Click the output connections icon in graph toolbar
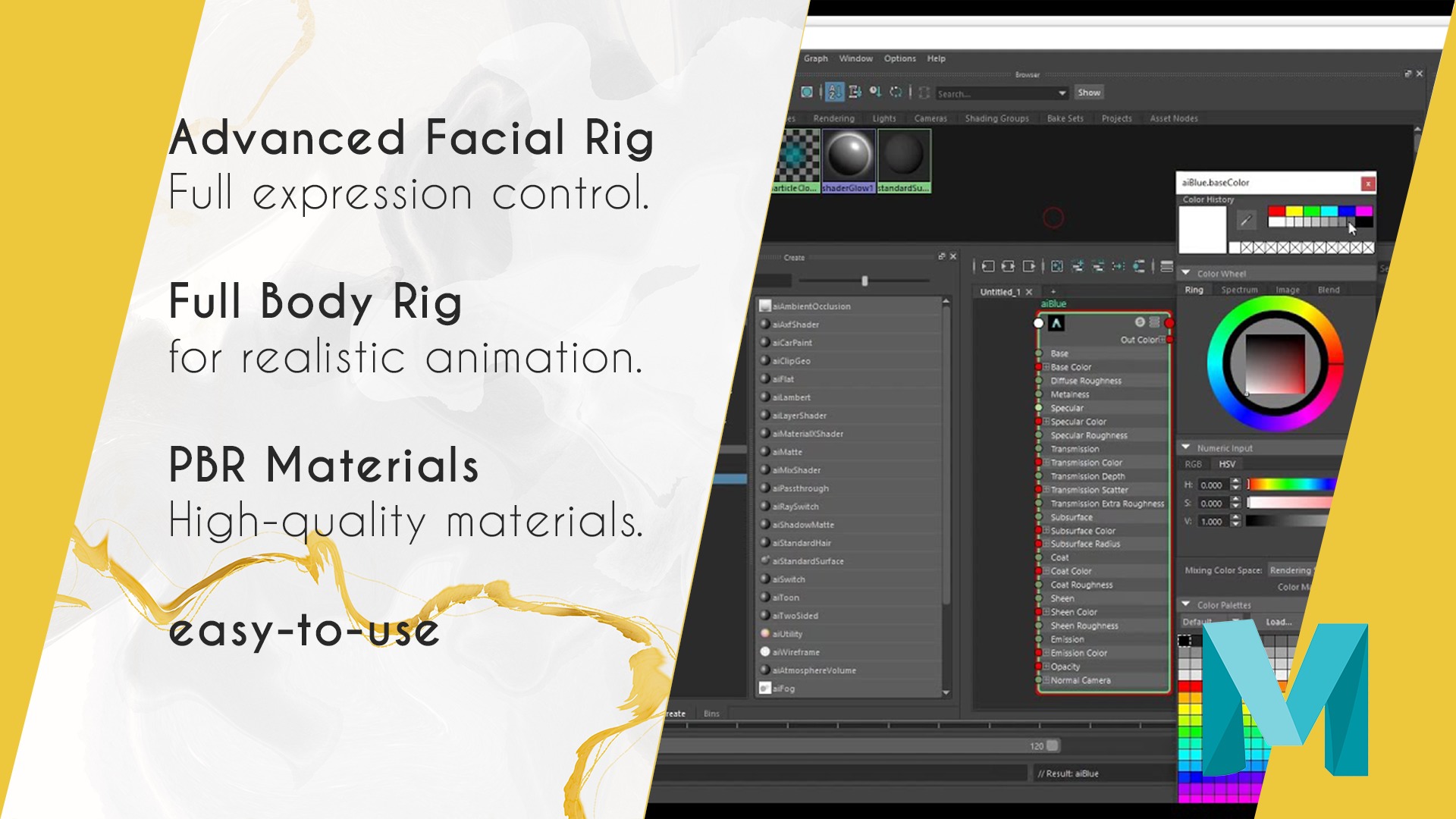The width and height of the screenshot is (1456, 819). pyautogui.click(x=1029, y=266)
